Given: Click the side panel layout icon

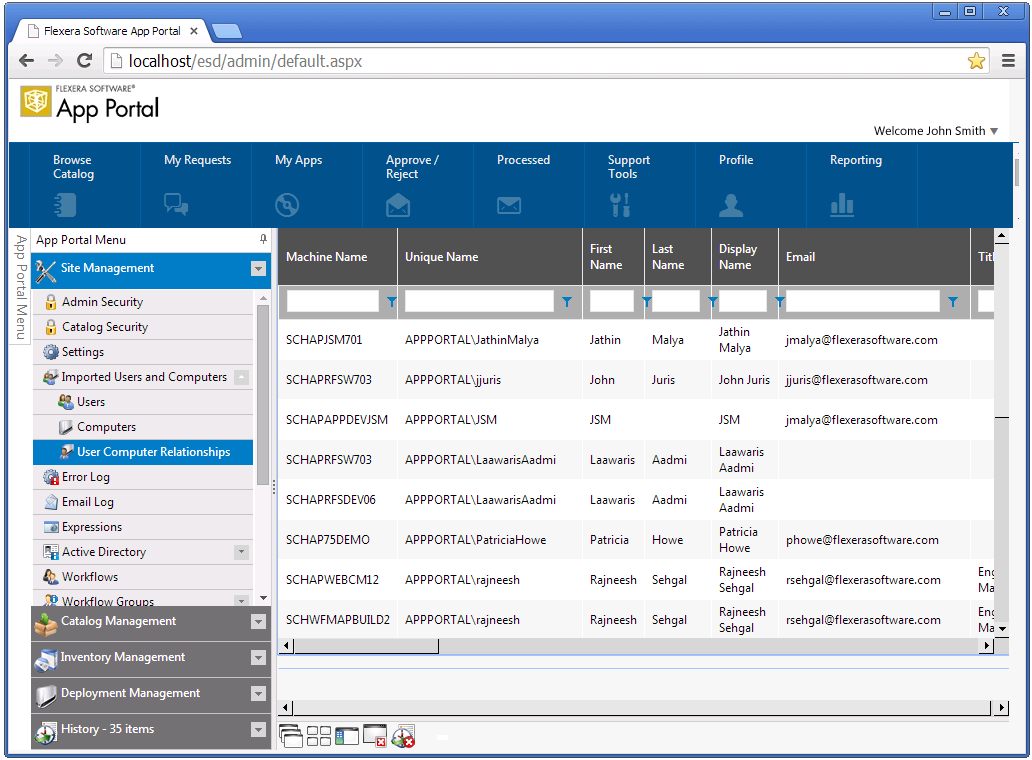Looking at the screenshot, I should tap(347, 736).
